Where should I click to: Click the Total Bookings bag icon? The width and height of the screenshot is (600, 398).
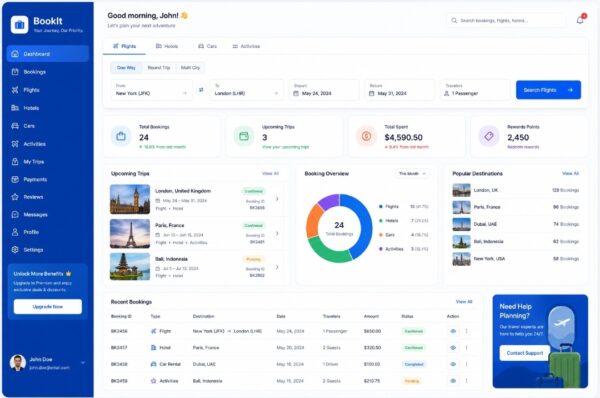click(121, 136)
